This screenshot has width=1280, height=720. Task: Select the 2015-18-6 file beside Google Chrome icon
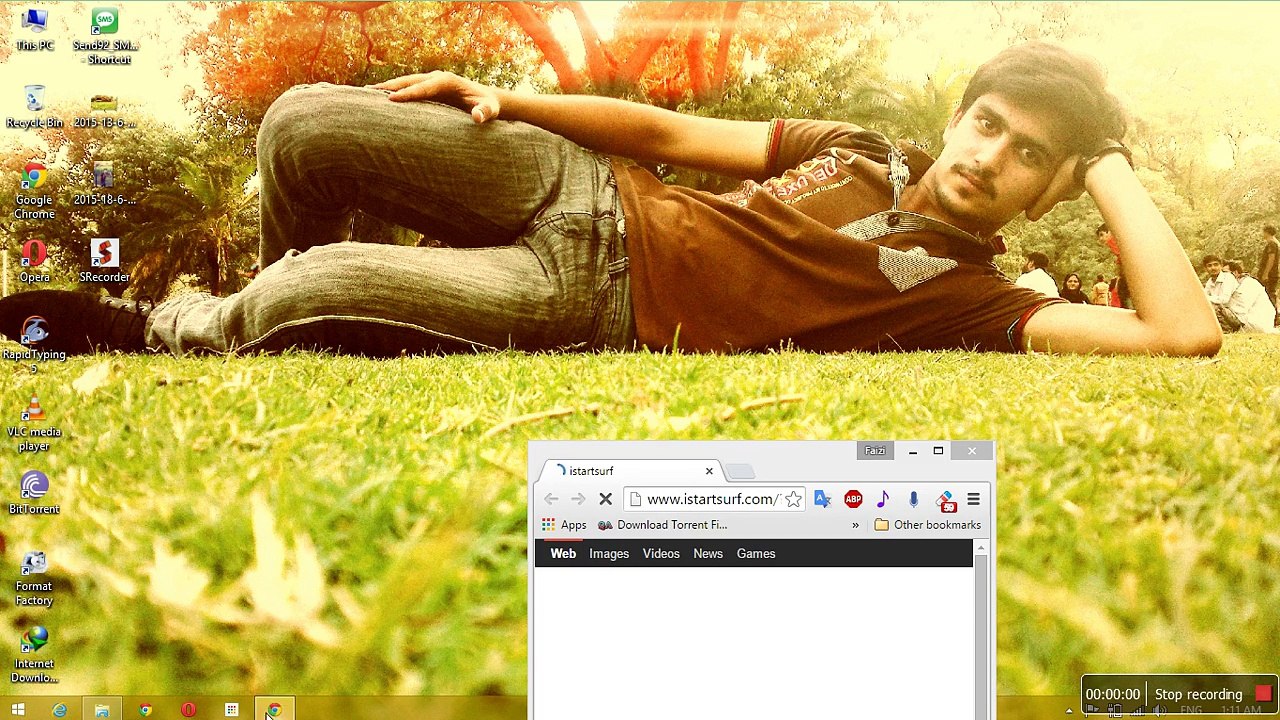click(x=104, y=185)
